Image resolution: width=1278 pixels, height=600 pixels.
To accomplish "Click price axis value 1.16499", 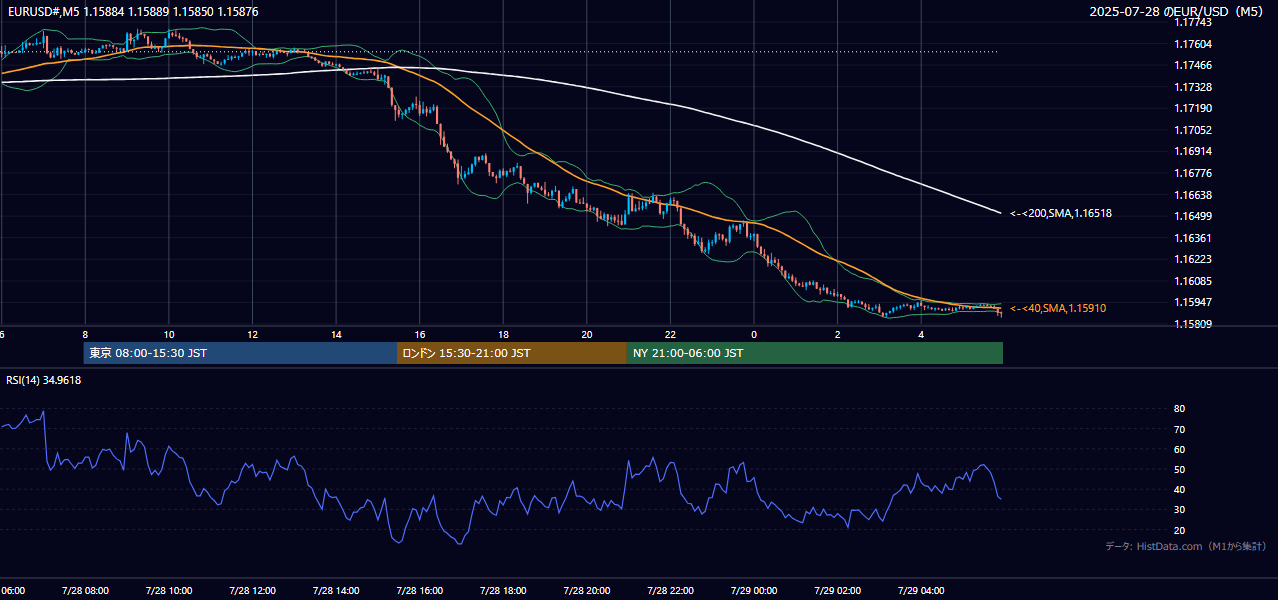I will (x=1193, y=216).
